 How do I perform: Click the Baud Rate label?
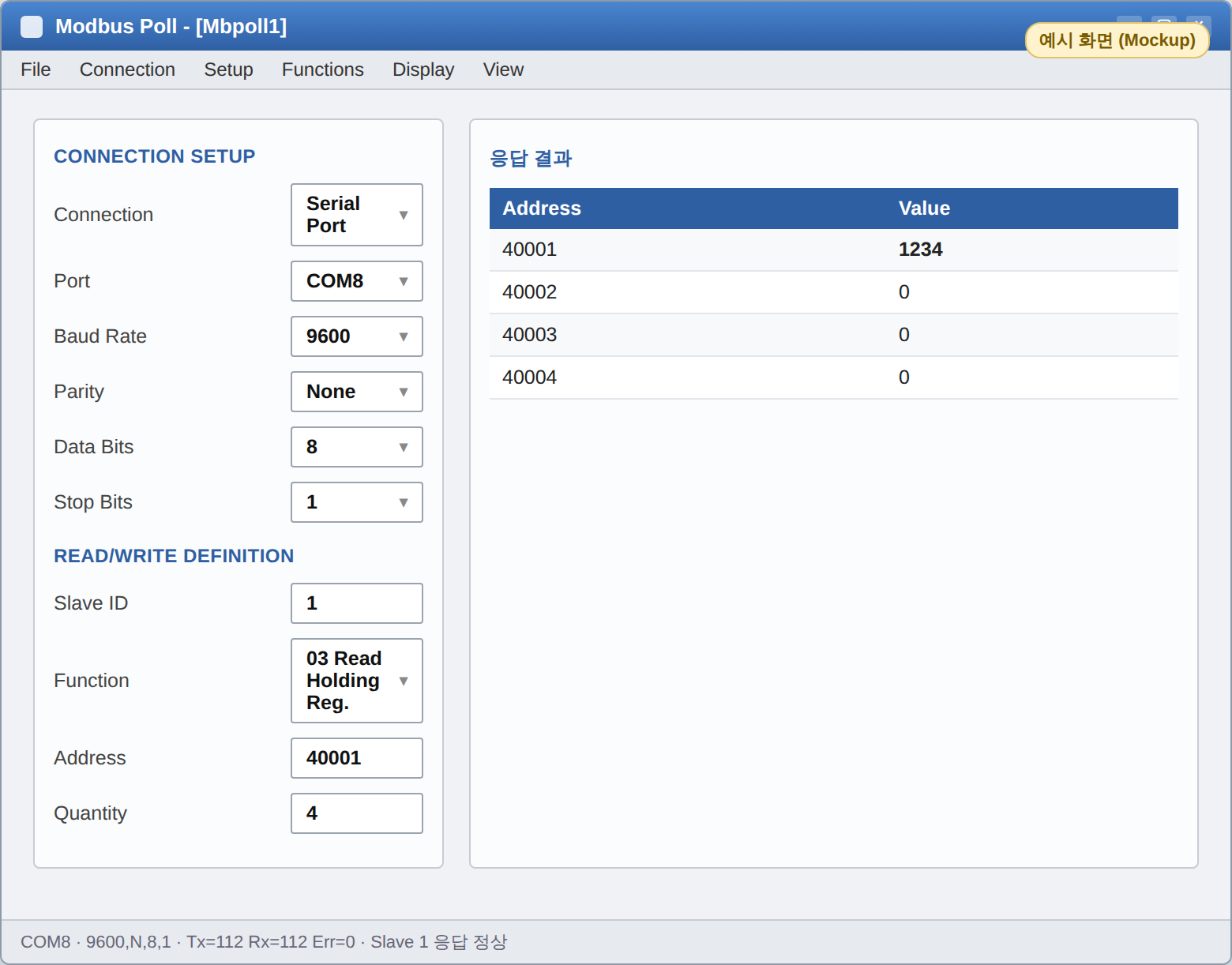tap(100, 336)
